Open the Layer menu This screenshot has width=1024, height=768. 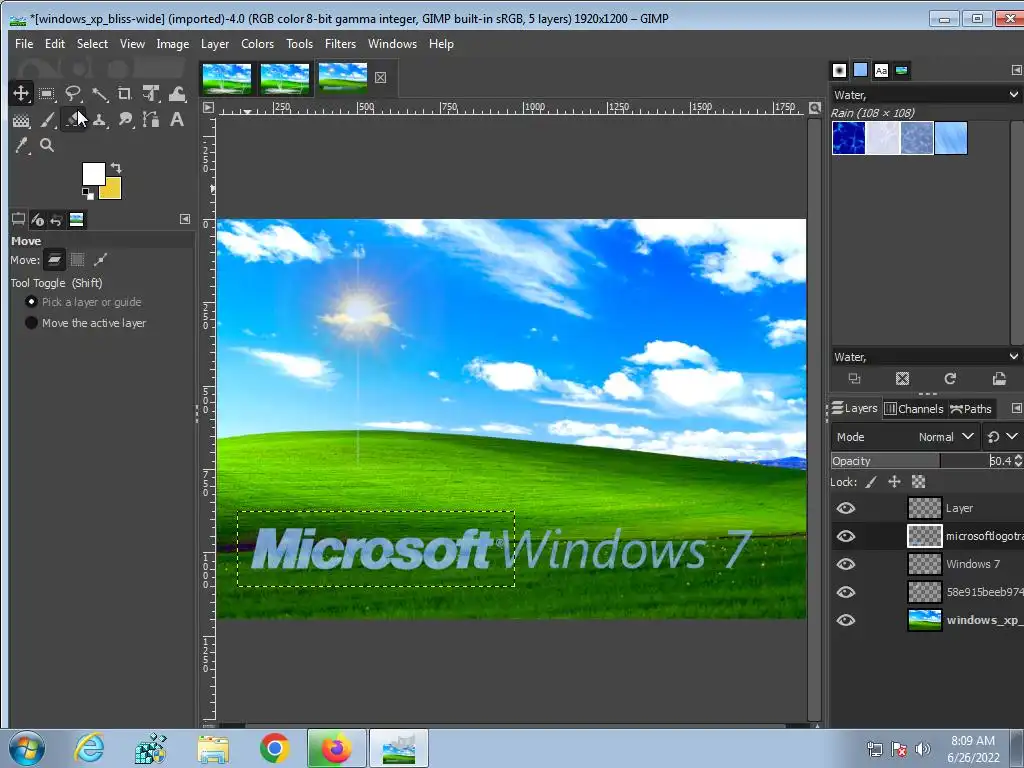point(215,44)
